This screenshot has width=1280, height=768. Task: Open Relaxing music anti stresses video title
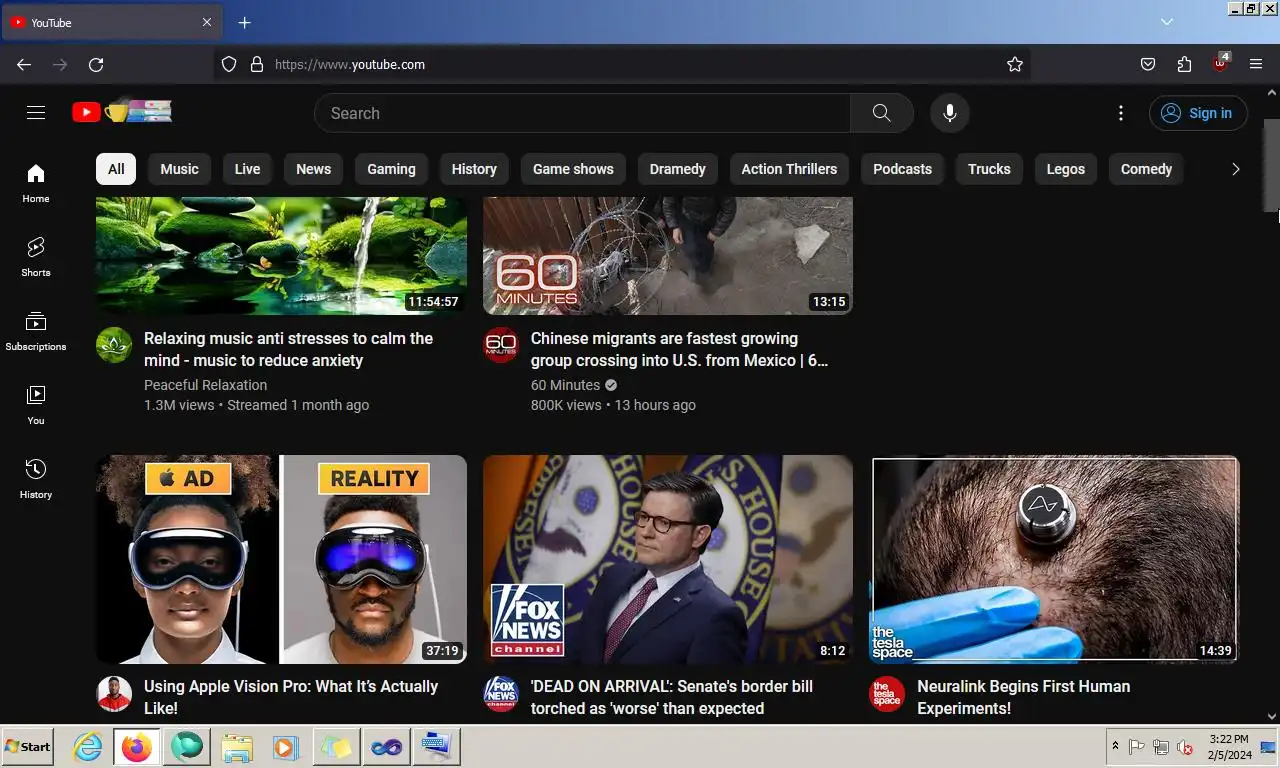point(288,349)
